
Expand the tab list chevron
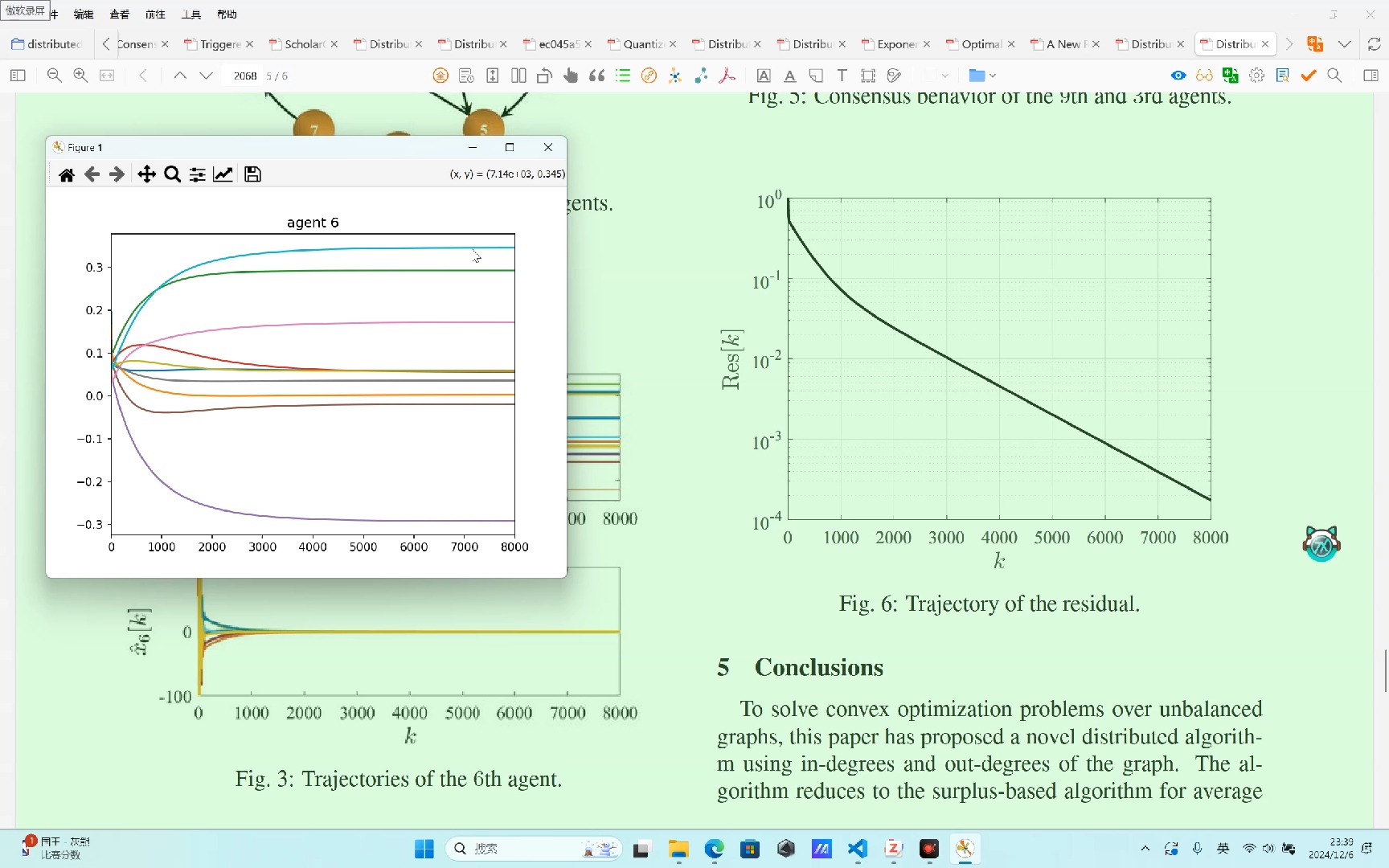point(1344,44)
